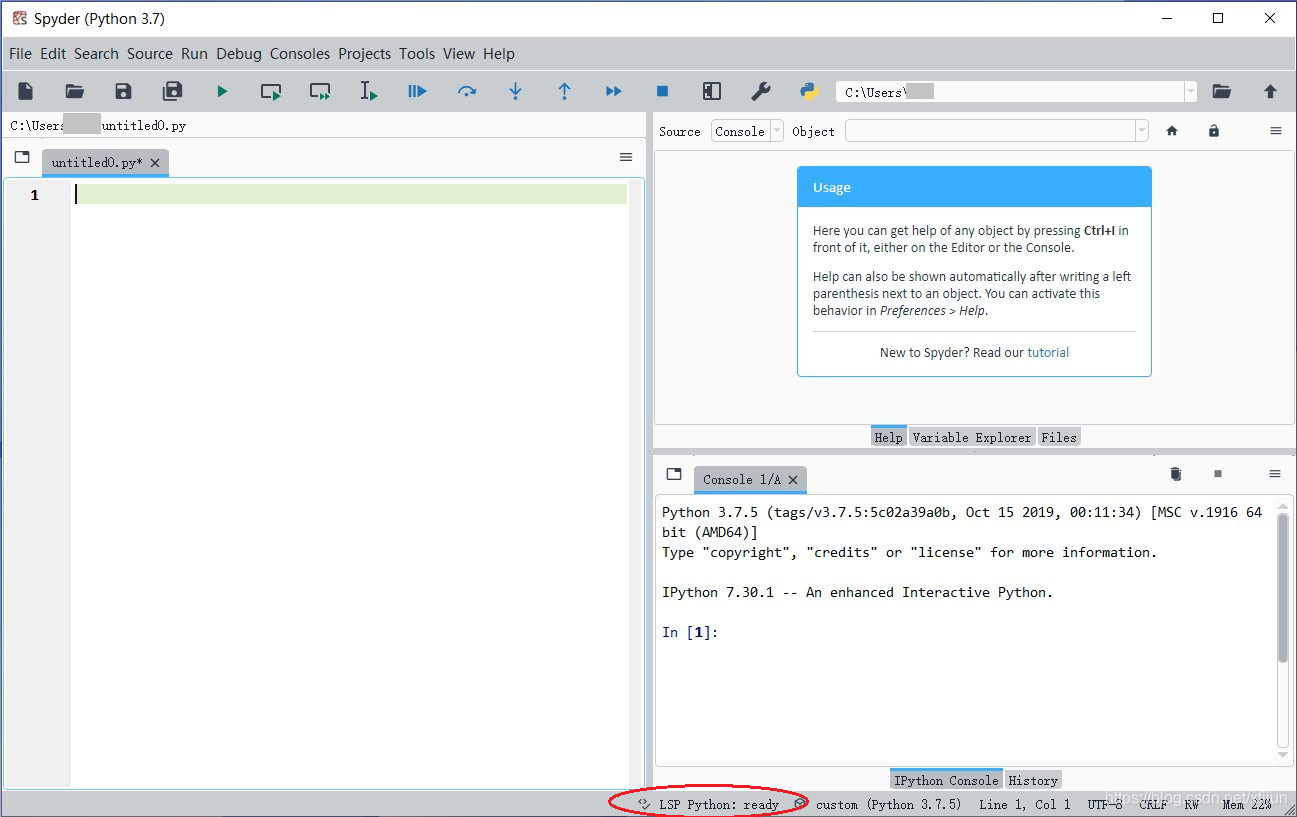The height and width of the screenshot is (817, 1297).
Task: Click LSP Python: ready status
Action: [708, 804]
